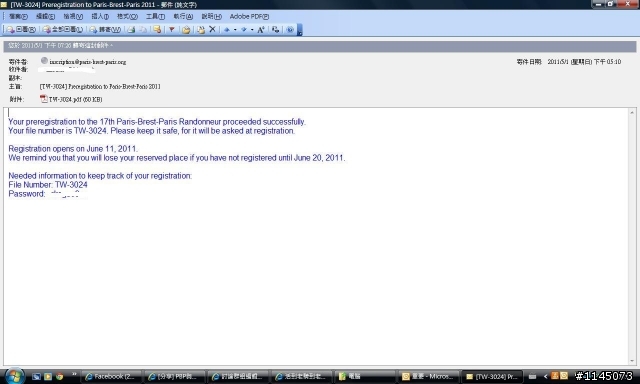
Task: Click line 'Registration opens on June 11, 2011.'
Action: pyautogui.click(x=73, y=149)
